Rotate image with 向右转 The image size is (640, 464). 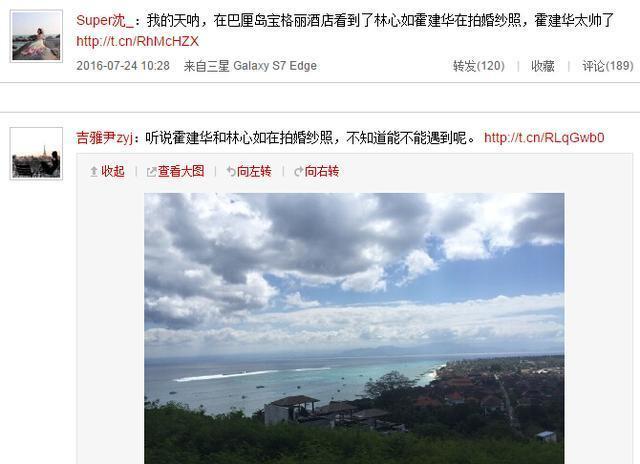click(322, 171)
